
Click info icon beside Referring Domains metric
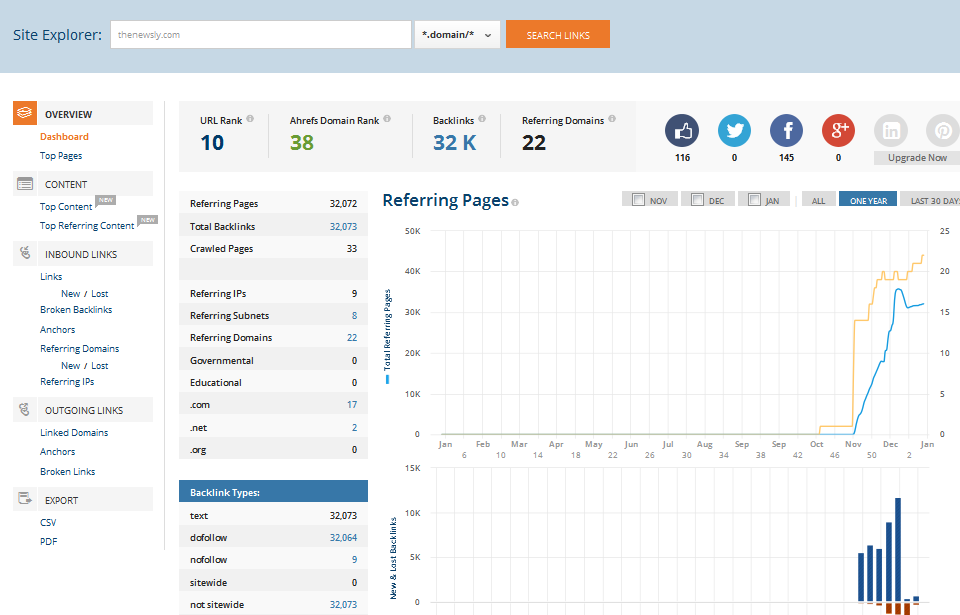pyautogui.click(x=612, y=119)
